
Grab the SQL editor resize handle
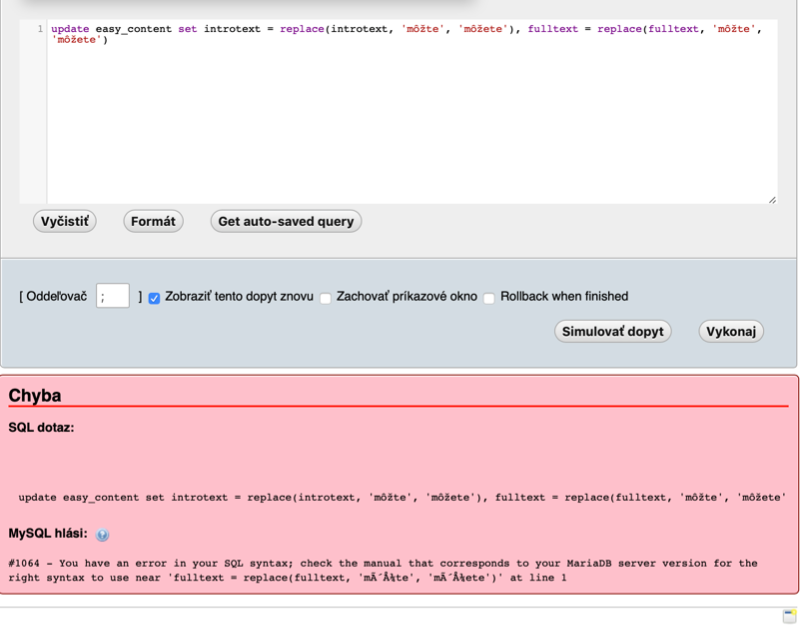click(x=771, y=200)
